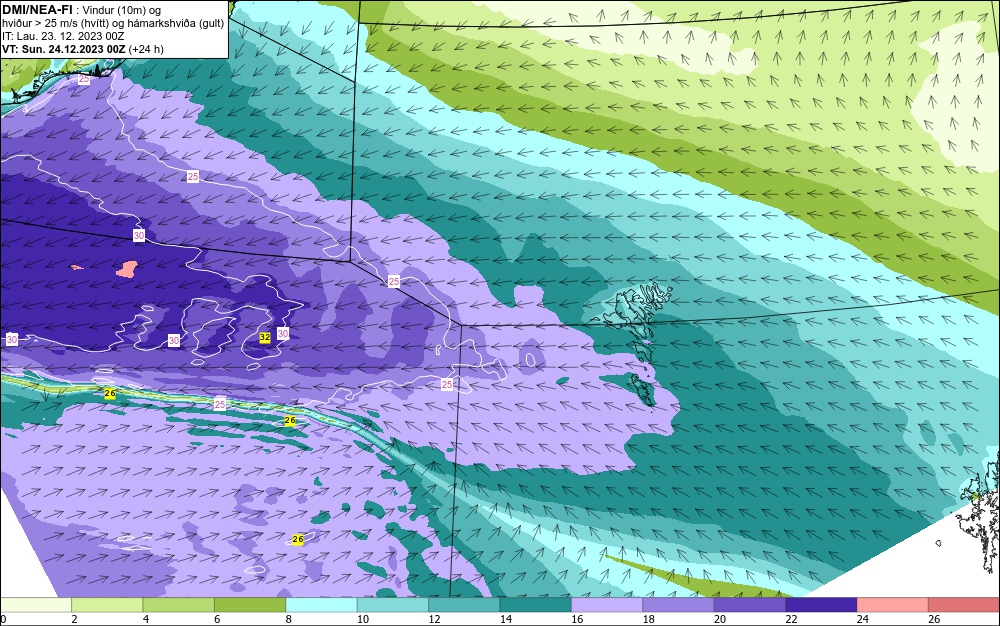Viewport: 1000px width, 626px height.
Task: Click the 22–24 m/s deep indigo legend swatch
Action: [821, 605]
